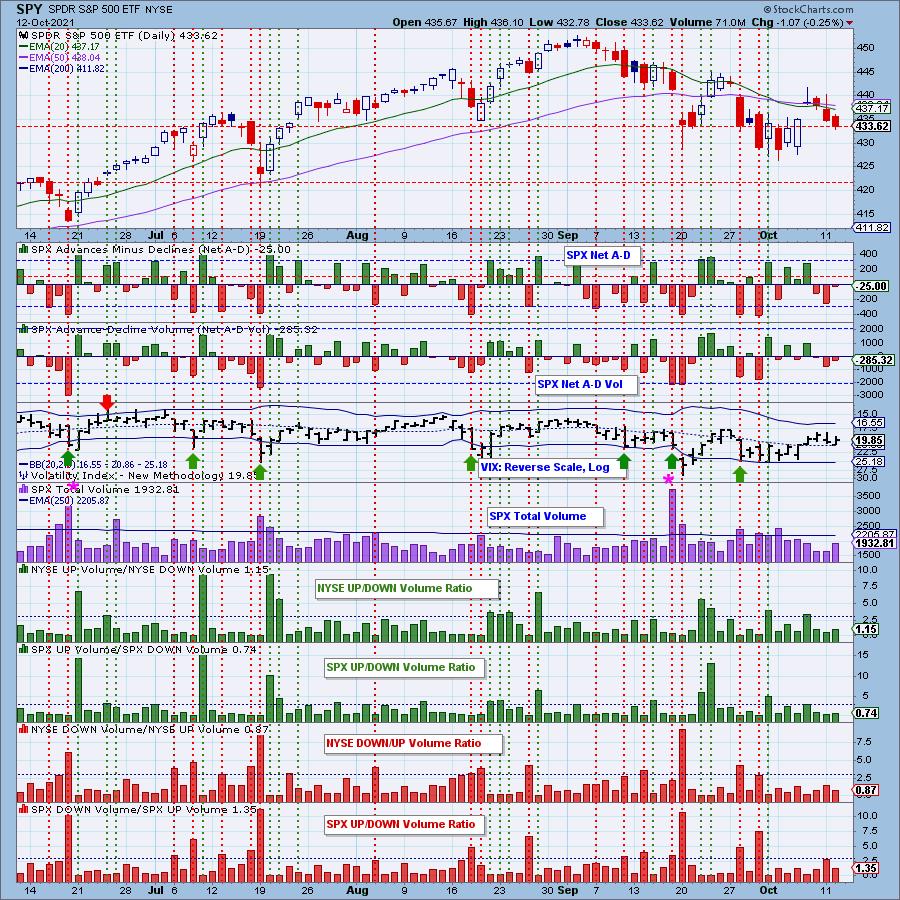Click green up arrow under VIX near June 21
This screenshot has height=900, width=900.
click(68, 458)
